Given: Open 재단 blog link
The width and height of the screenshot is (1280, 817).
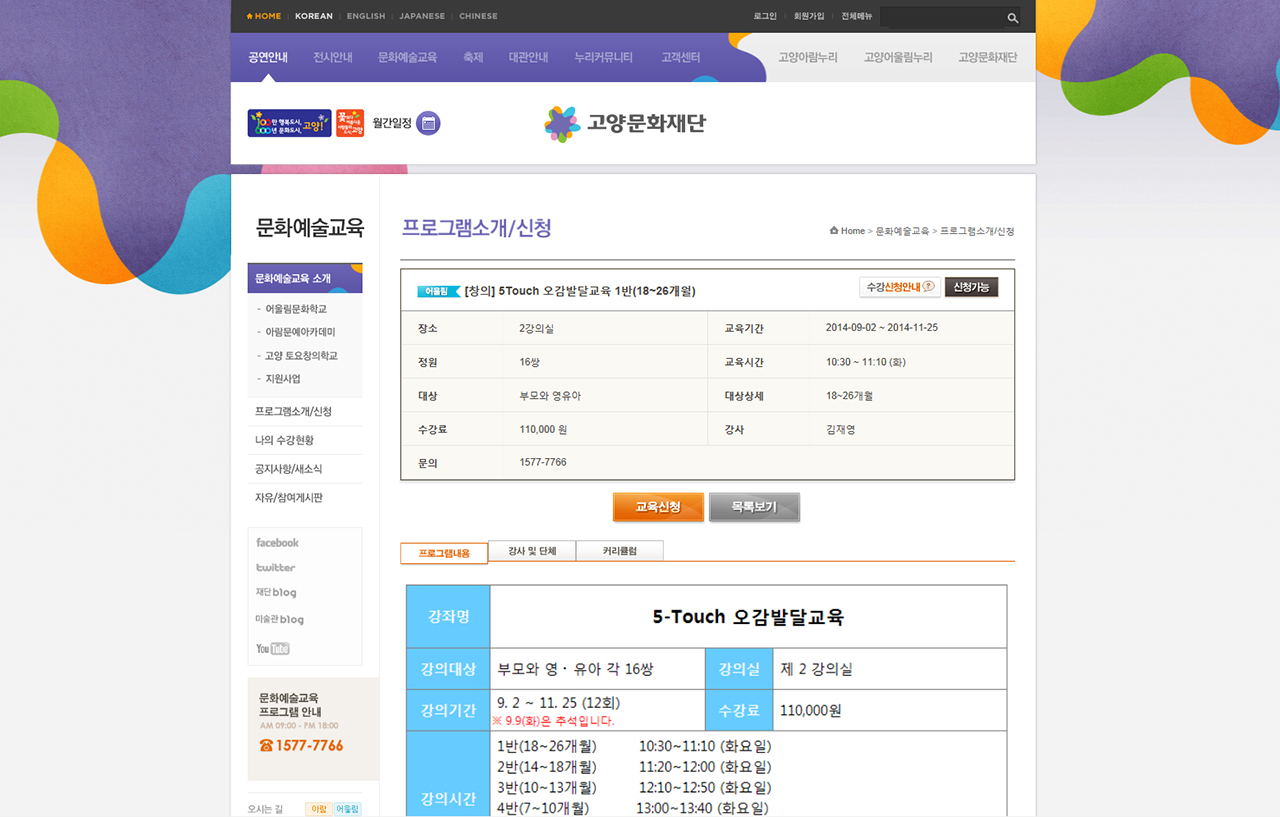Looking at the screenshot, I should point(276,593).
